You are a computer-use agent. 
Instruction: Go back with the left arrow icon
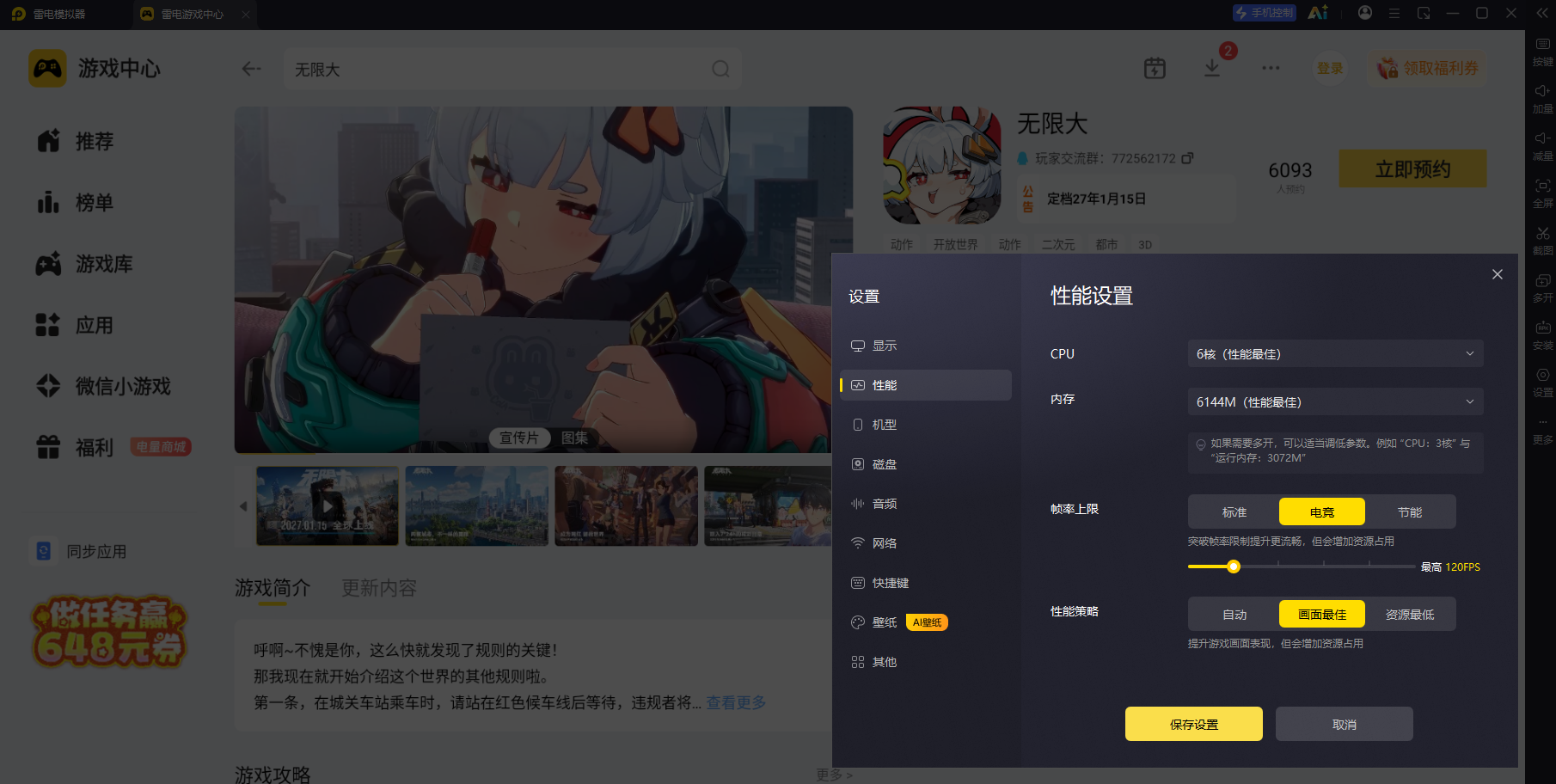pyautogui.click(x=251, y=69)
